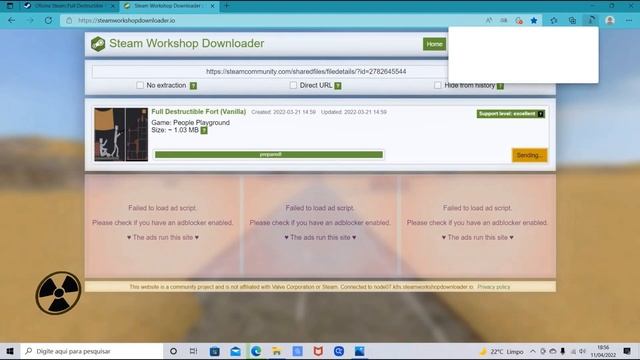Click the 'Game: People Playground' text
640x360 pixels.
pos(190,122)
